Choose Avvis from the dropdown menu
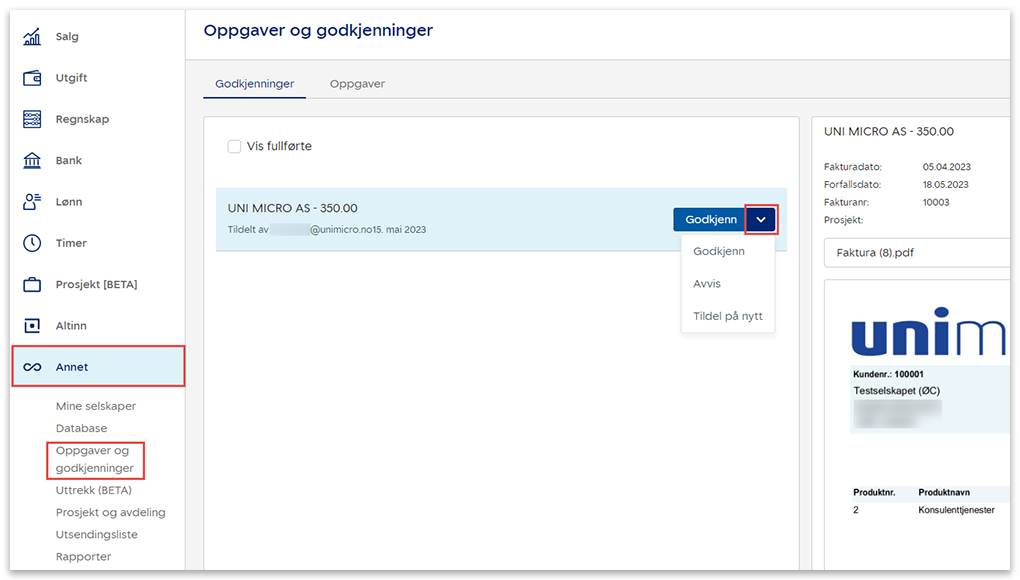This screenshot has width=1020, height=580. [707, 284]
